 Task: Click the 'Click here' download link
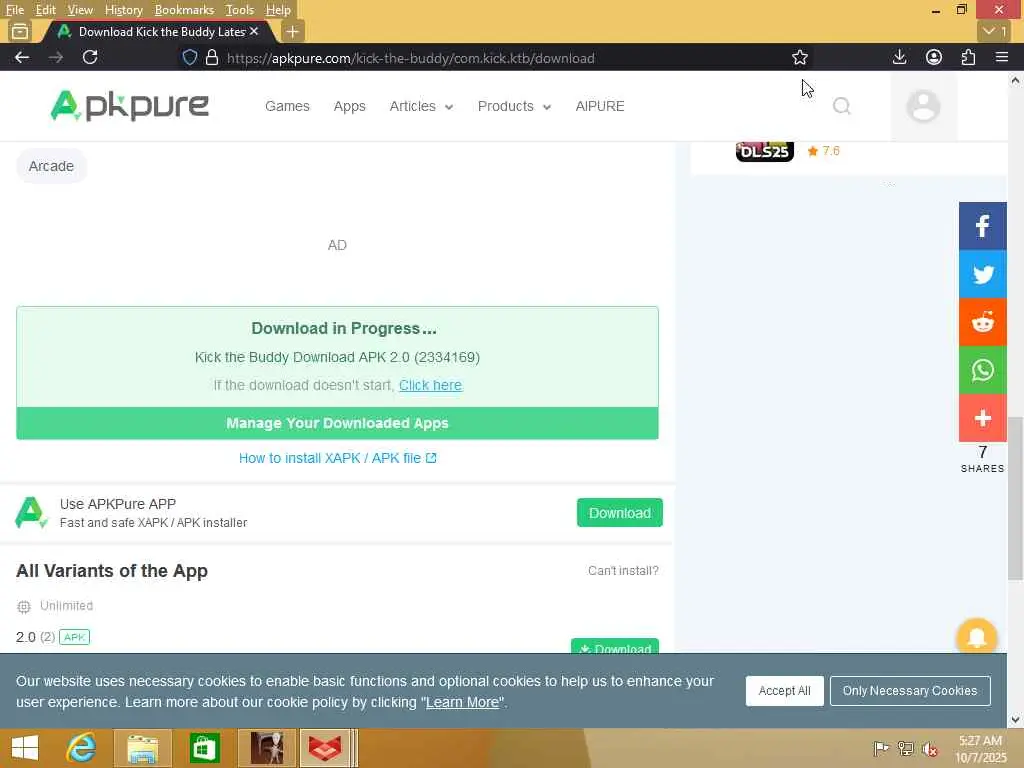[430, 385]
